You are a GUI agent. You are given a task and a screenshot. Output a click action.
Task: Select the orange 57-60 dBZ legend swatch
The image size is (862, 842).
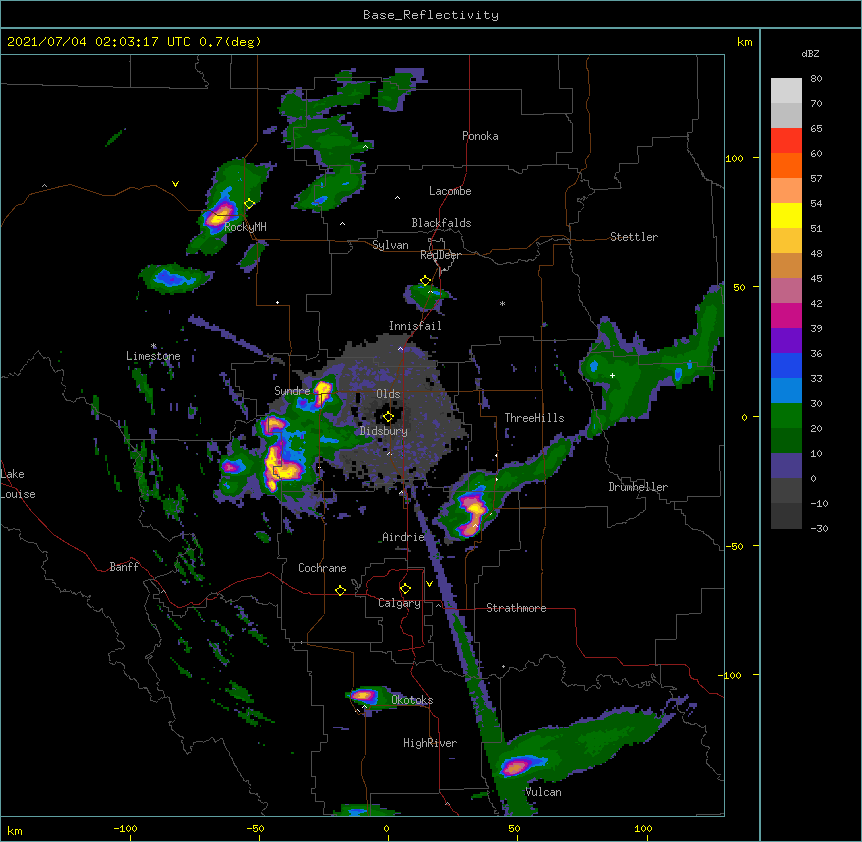coord(786,165)
